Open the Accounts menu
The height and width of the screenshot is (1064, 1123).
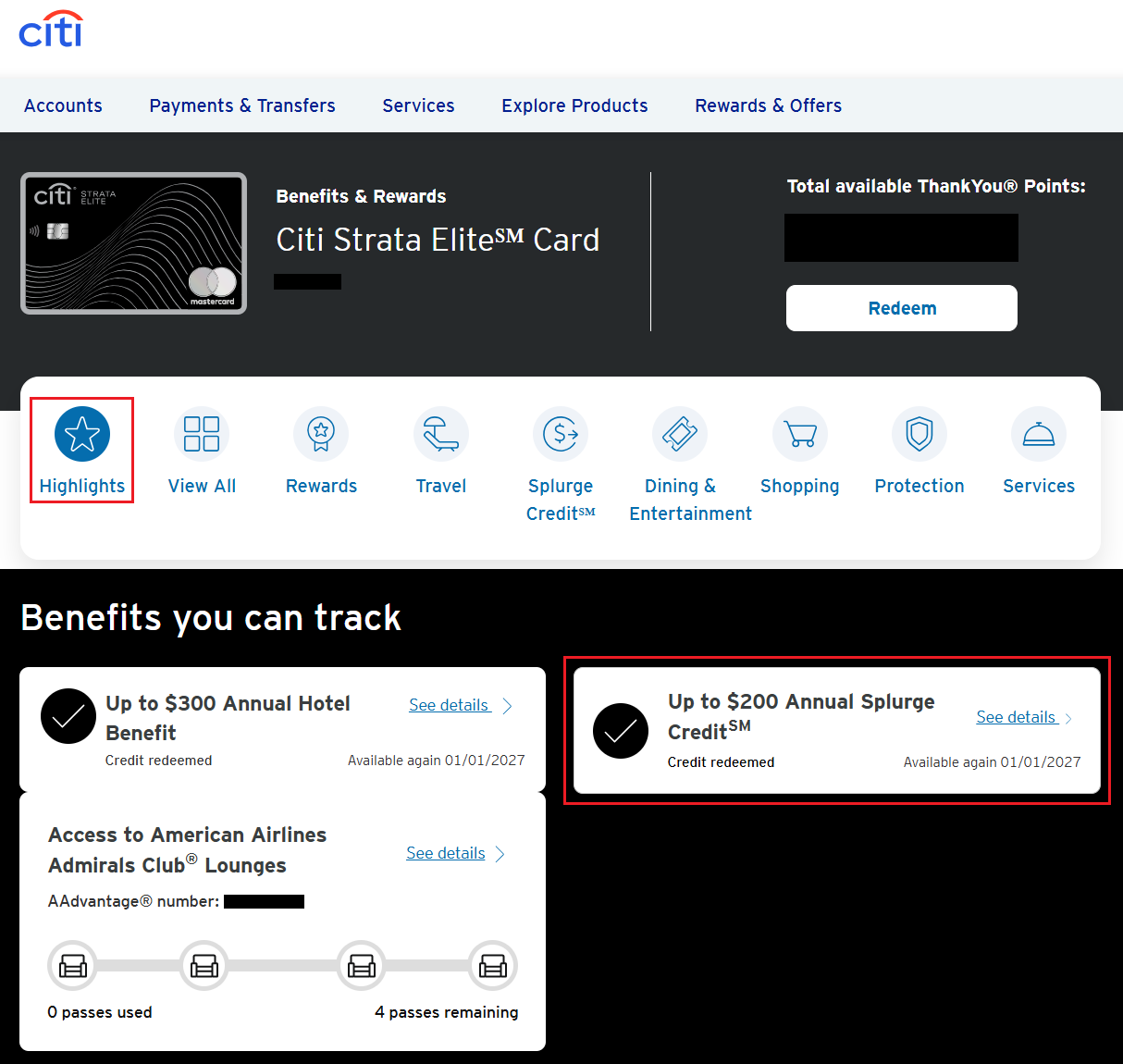(x=63, y=105)
